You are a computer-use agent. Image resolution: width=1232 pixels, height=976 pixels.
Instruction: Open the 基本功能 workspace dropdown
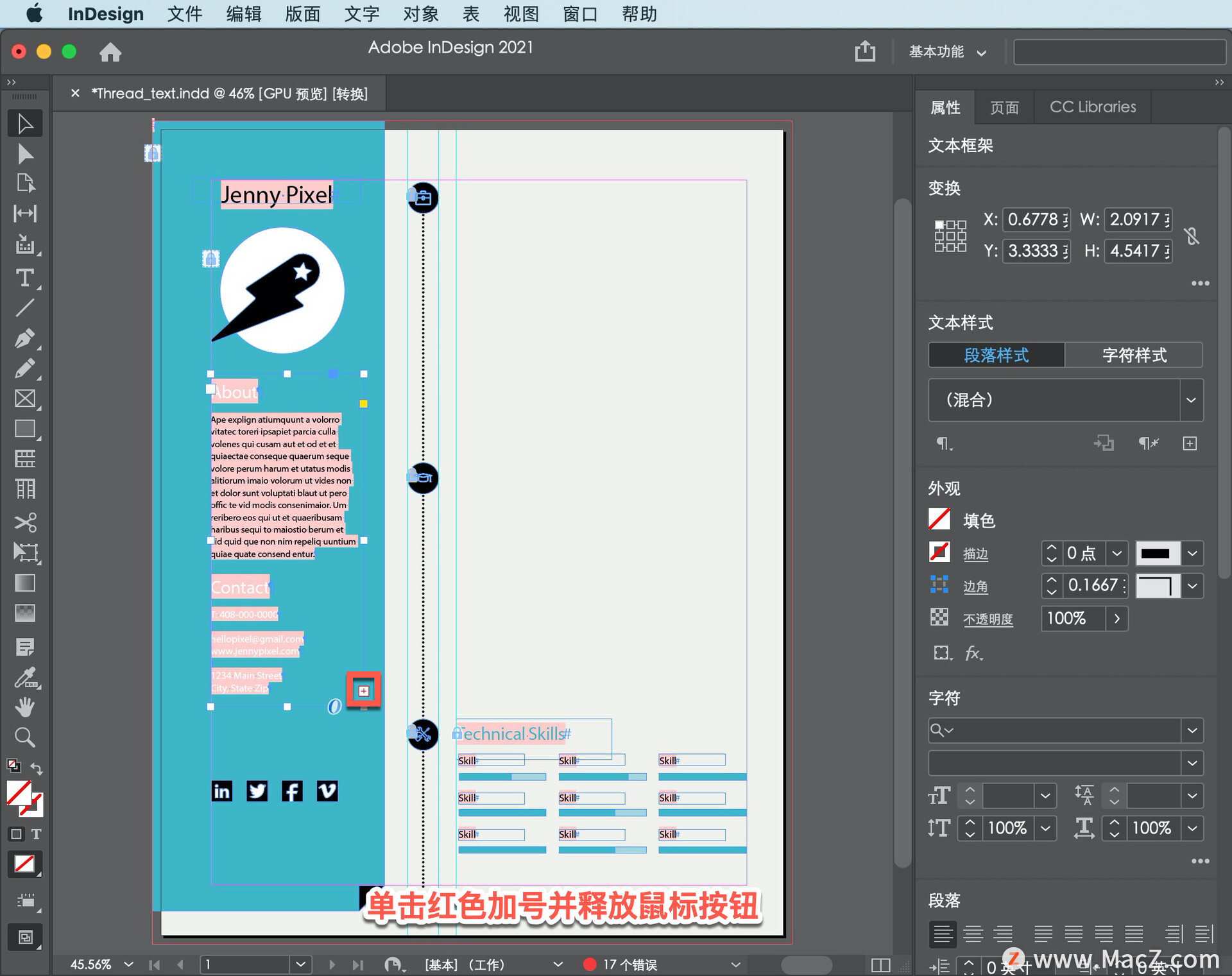(947, 51)
